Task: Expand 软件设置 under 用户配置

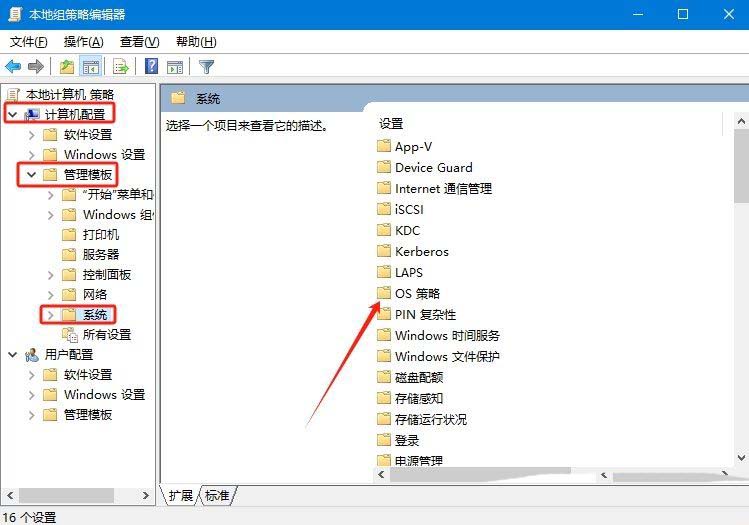Action: point(32,375)
